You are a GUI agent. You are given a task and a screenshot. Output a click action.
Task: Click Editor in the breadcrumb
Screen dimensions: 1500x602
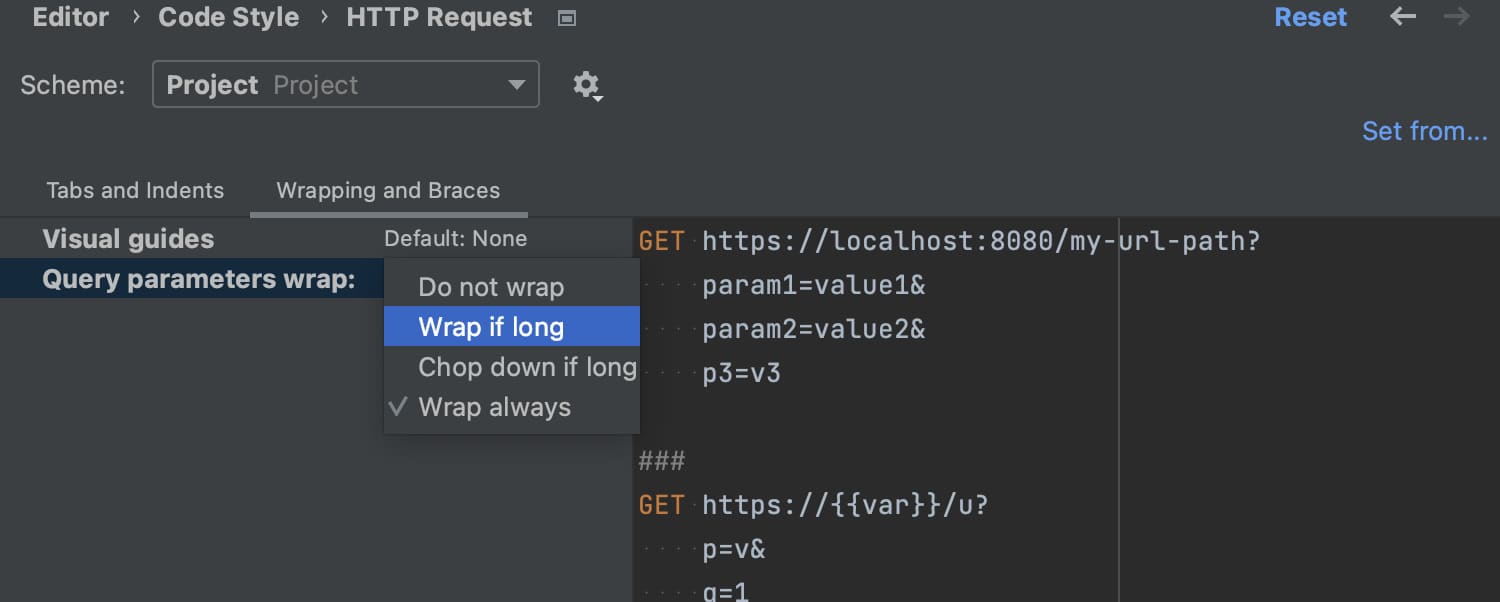point(69,17)
